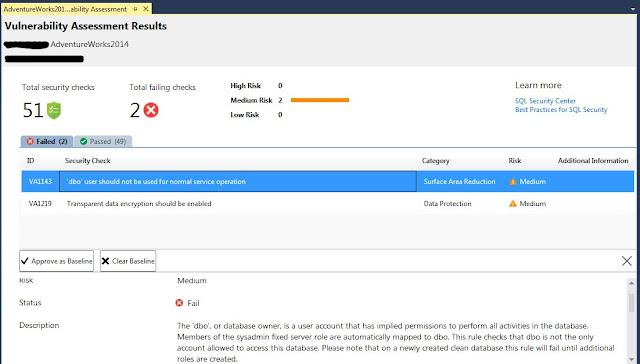Sort by the ID column header
The height and width of the screenshot is (364, 640).
coord(31,161)
